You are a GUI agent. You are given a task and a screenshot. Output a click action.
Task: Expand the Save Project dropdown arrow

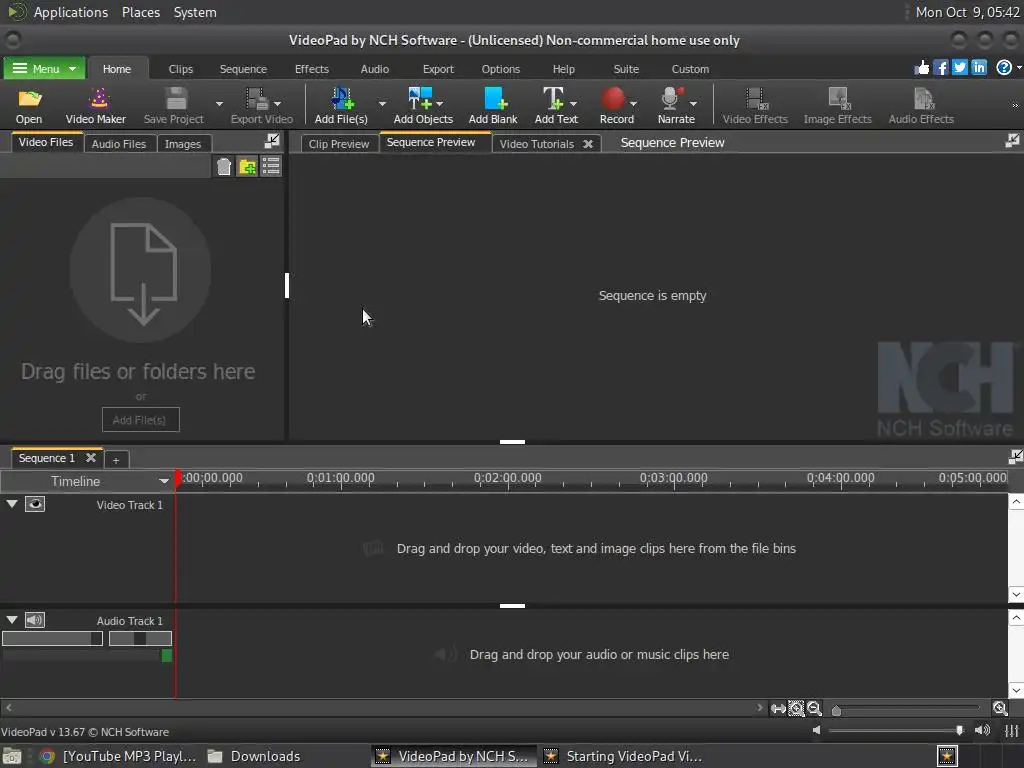pos(219,103)
